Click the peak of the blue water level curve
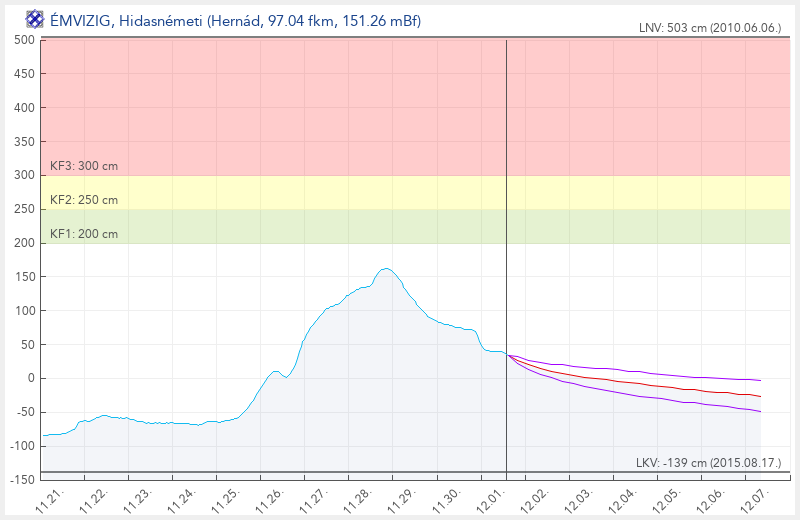The image size is (800, 520). tap(386, 268)
